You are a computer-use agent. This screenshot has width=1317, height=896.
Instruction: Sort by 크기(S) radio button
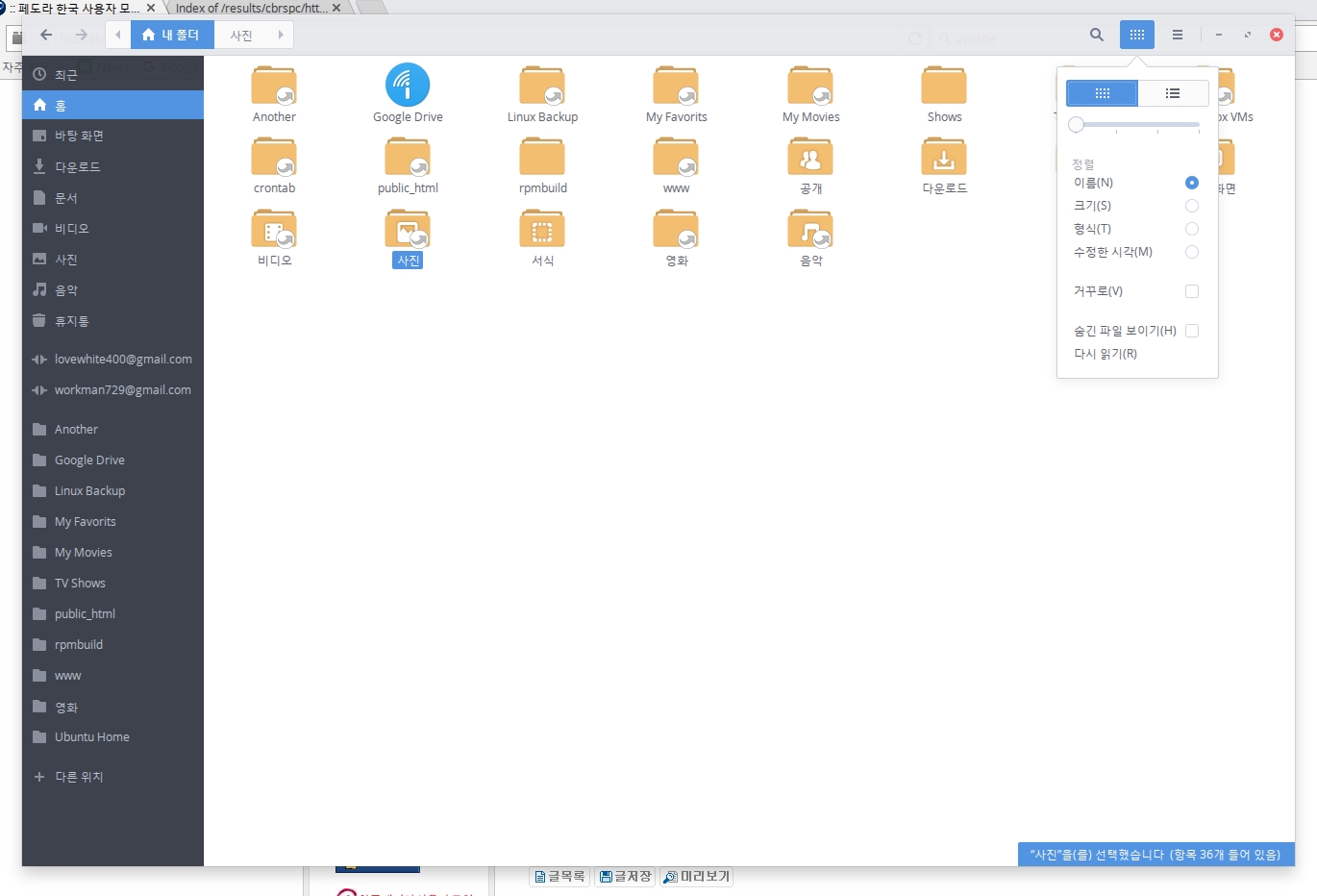[1192, 206]
